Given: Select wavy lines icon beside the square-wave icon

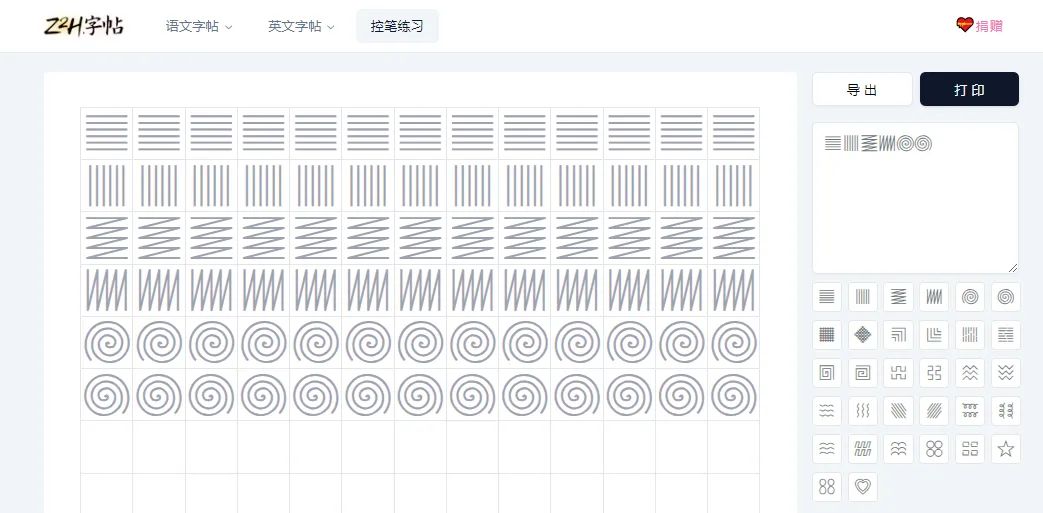Looking at the screenshot, I should point(827,449).
